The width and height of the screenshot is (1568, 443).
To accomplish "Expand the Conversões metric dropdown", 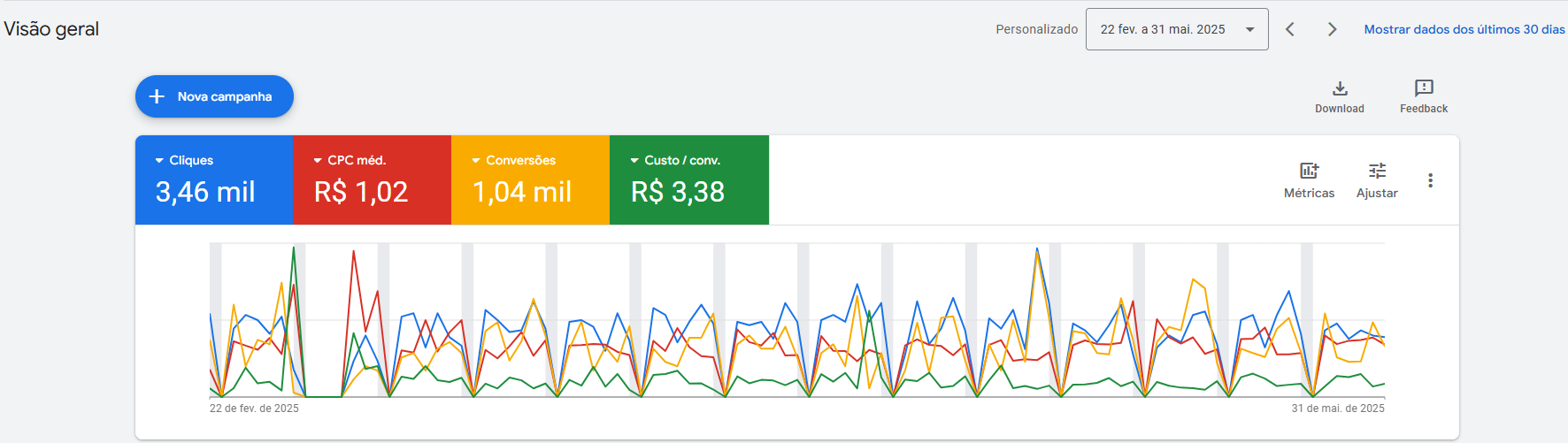I will pyautogui.click(x=476, y=161).
